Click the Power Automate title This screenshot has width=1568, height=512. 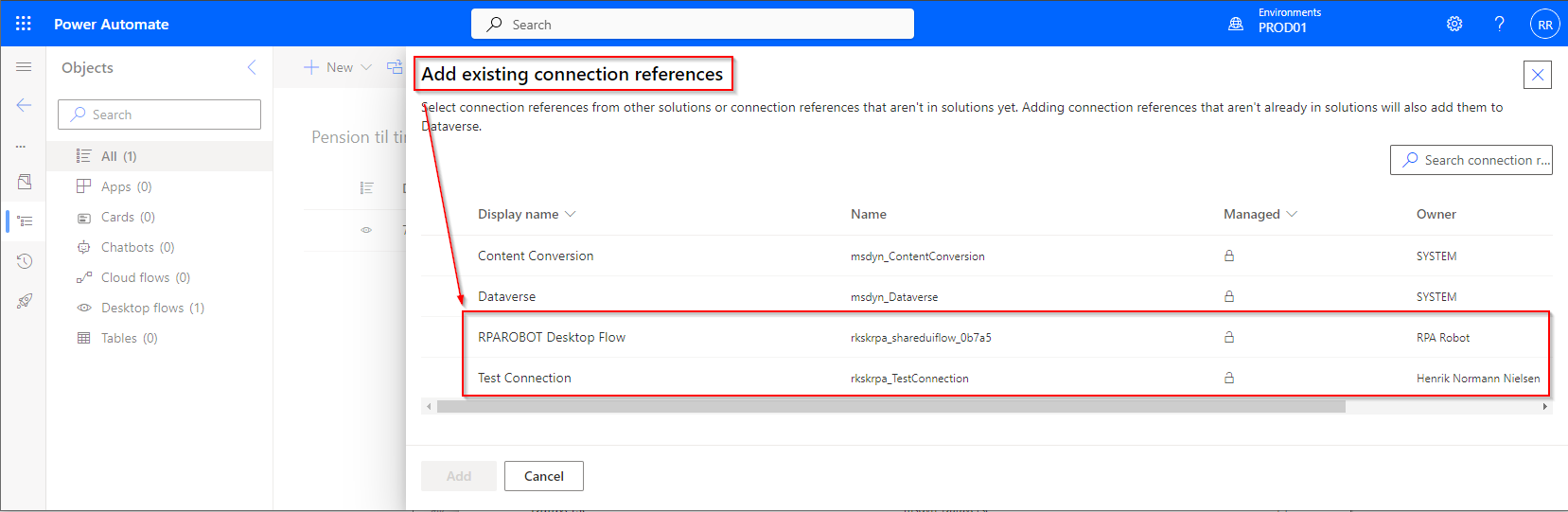pyautogui.click(x=112, y=25)
